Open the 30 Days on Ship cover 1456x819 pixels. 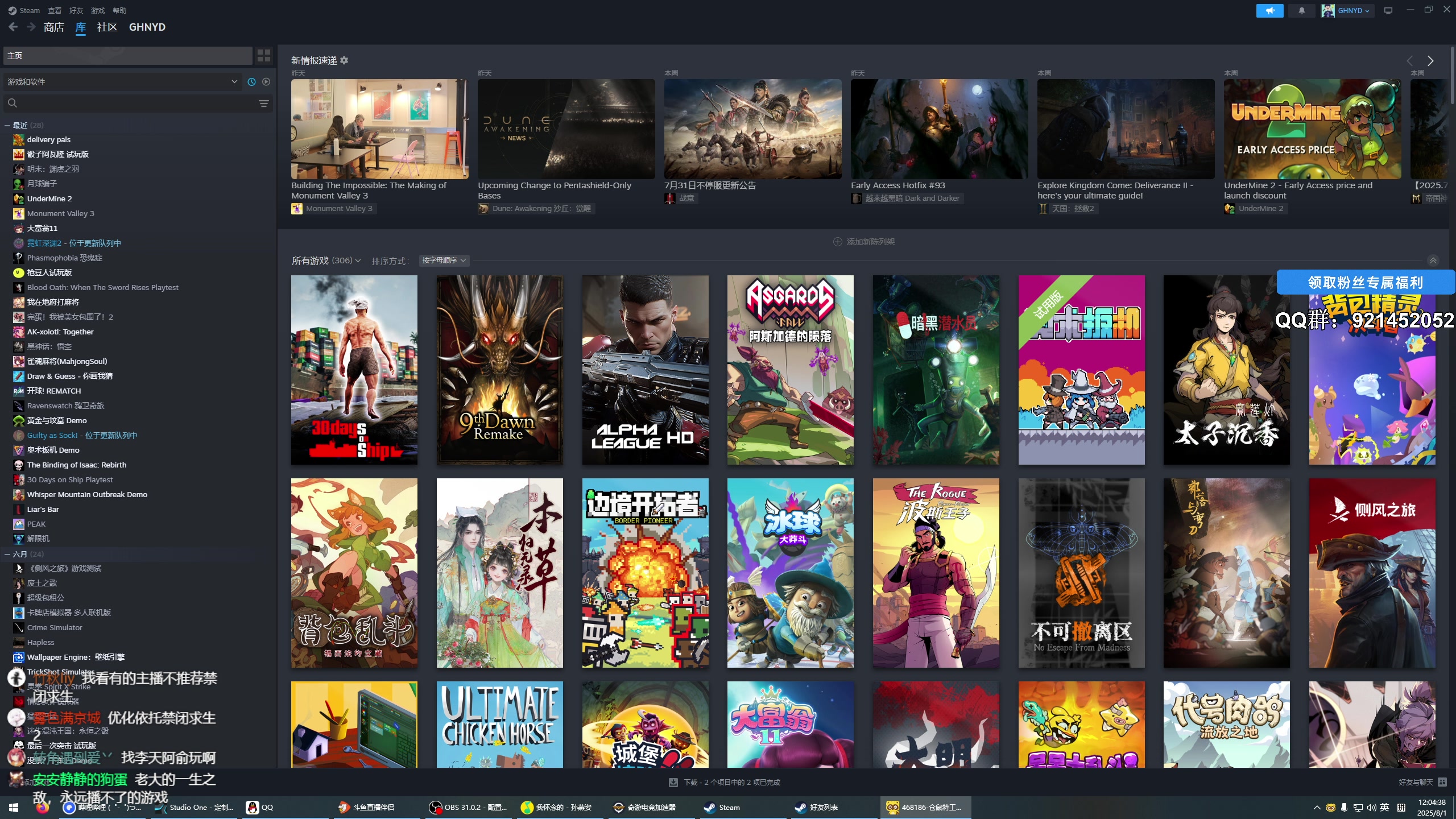pyautogui.click(x=354, y=370)
